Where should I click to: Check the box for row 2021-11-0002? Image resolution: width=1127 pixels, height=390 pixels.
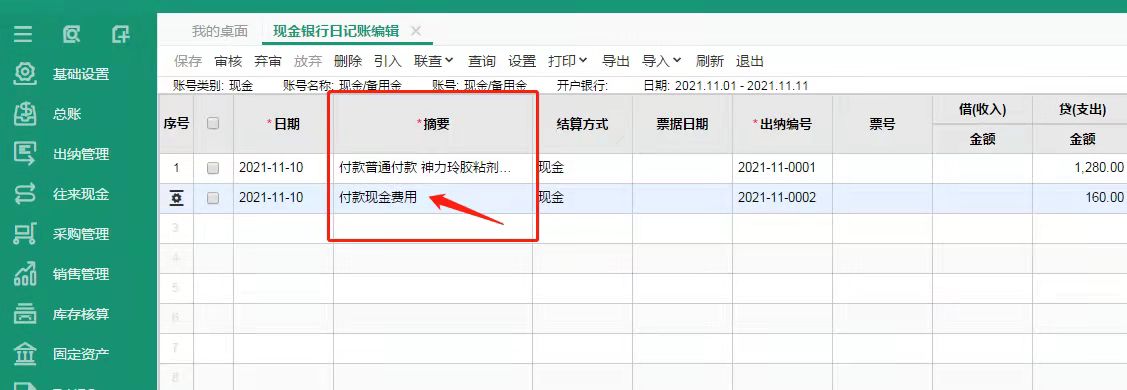click(213, 198)
